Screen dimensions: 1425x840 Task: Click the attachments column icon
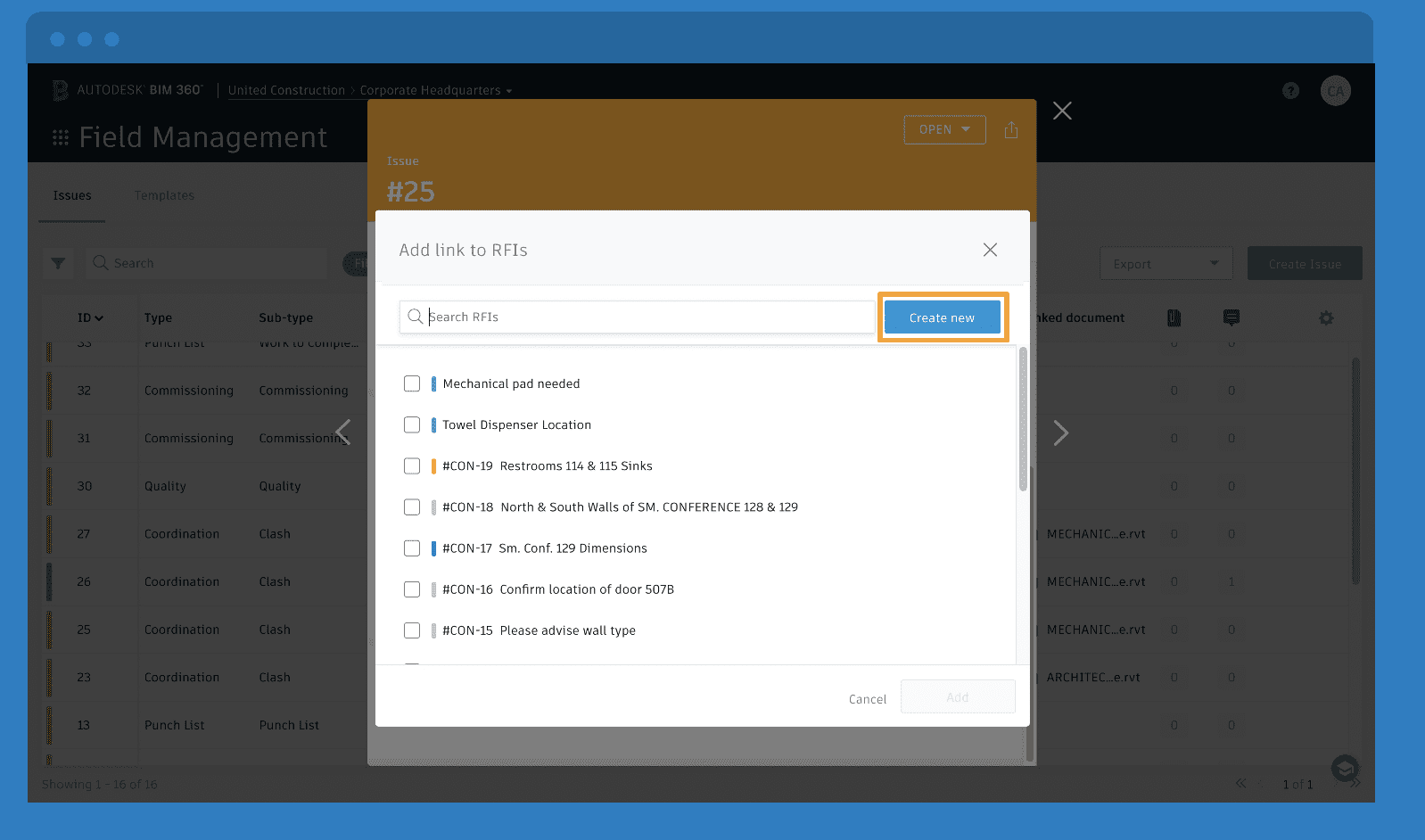1174,317
